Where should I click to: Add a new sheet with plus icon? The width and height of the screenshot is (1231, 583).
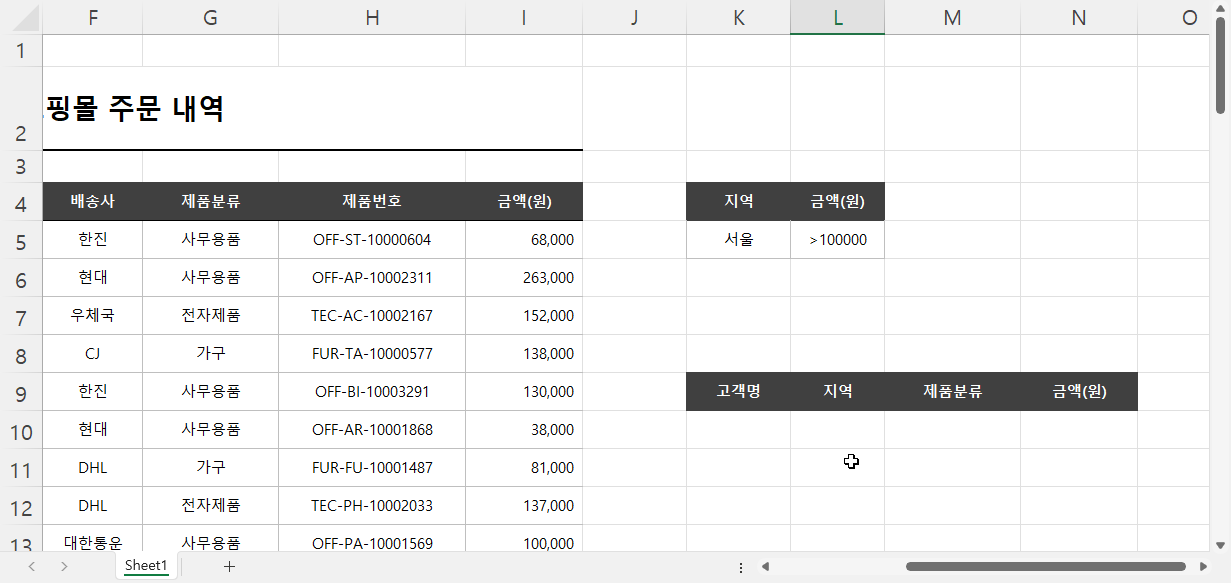tap(229, 566)
